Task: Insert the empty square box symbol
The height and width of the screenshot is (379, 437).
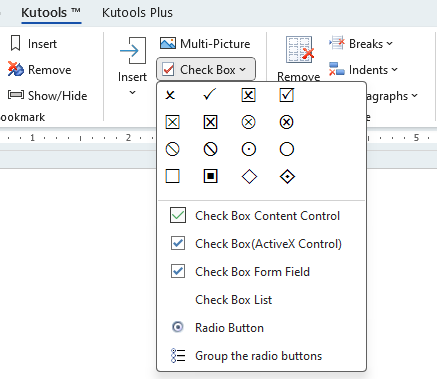Action: (x=172, y=176)
